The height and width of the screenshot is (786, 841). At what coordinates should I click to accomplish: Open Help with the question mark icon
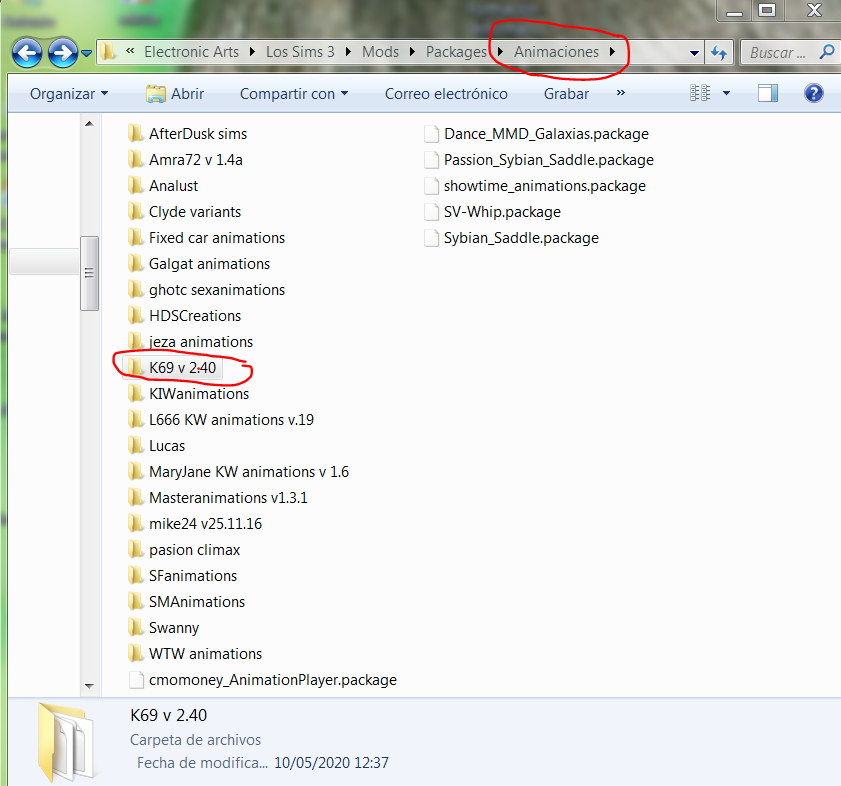coord(814,93)
